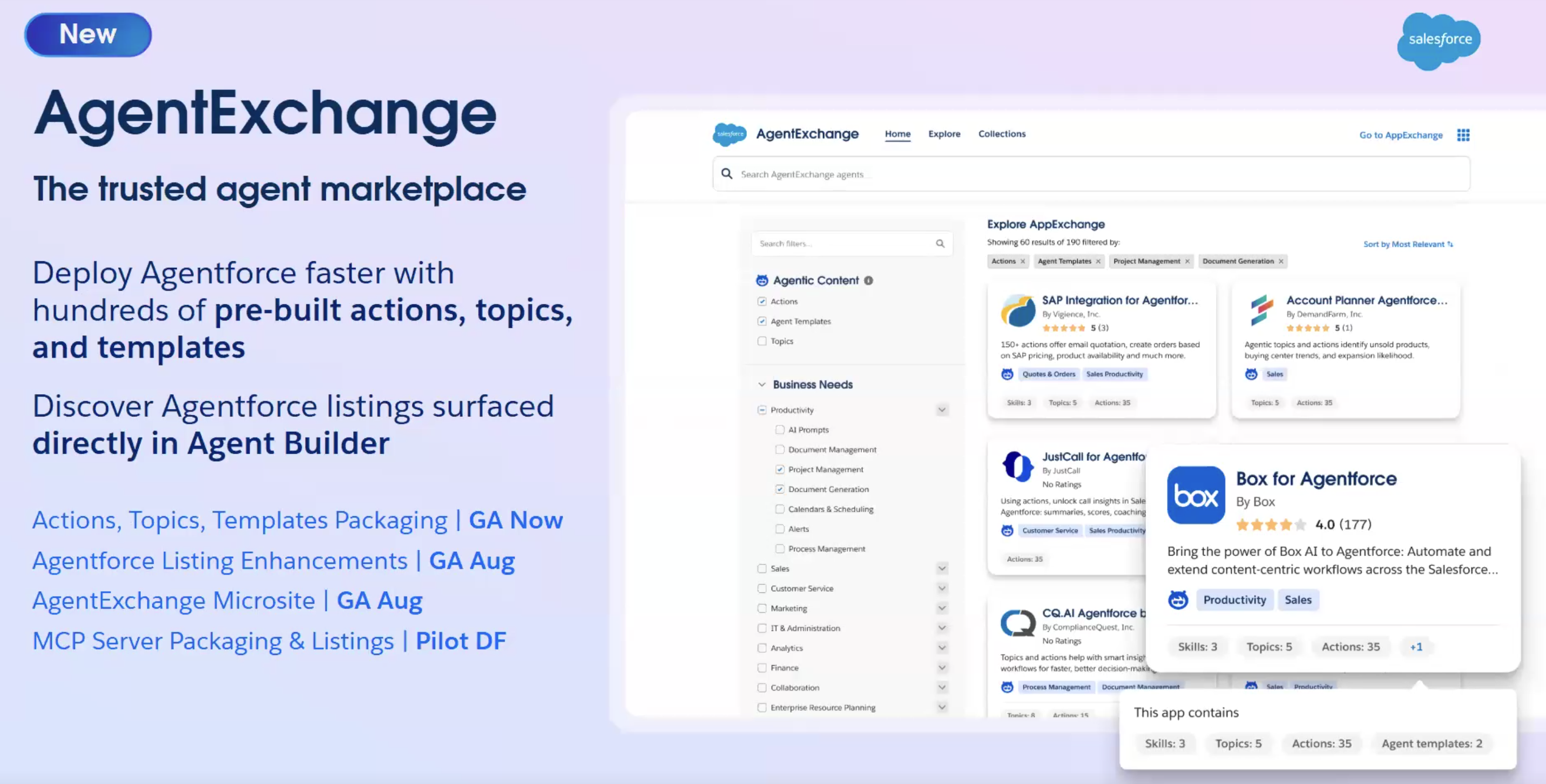Open the Home tab
The width and height of the screenshot is (1546, 784).
click(x=897, y=134)
